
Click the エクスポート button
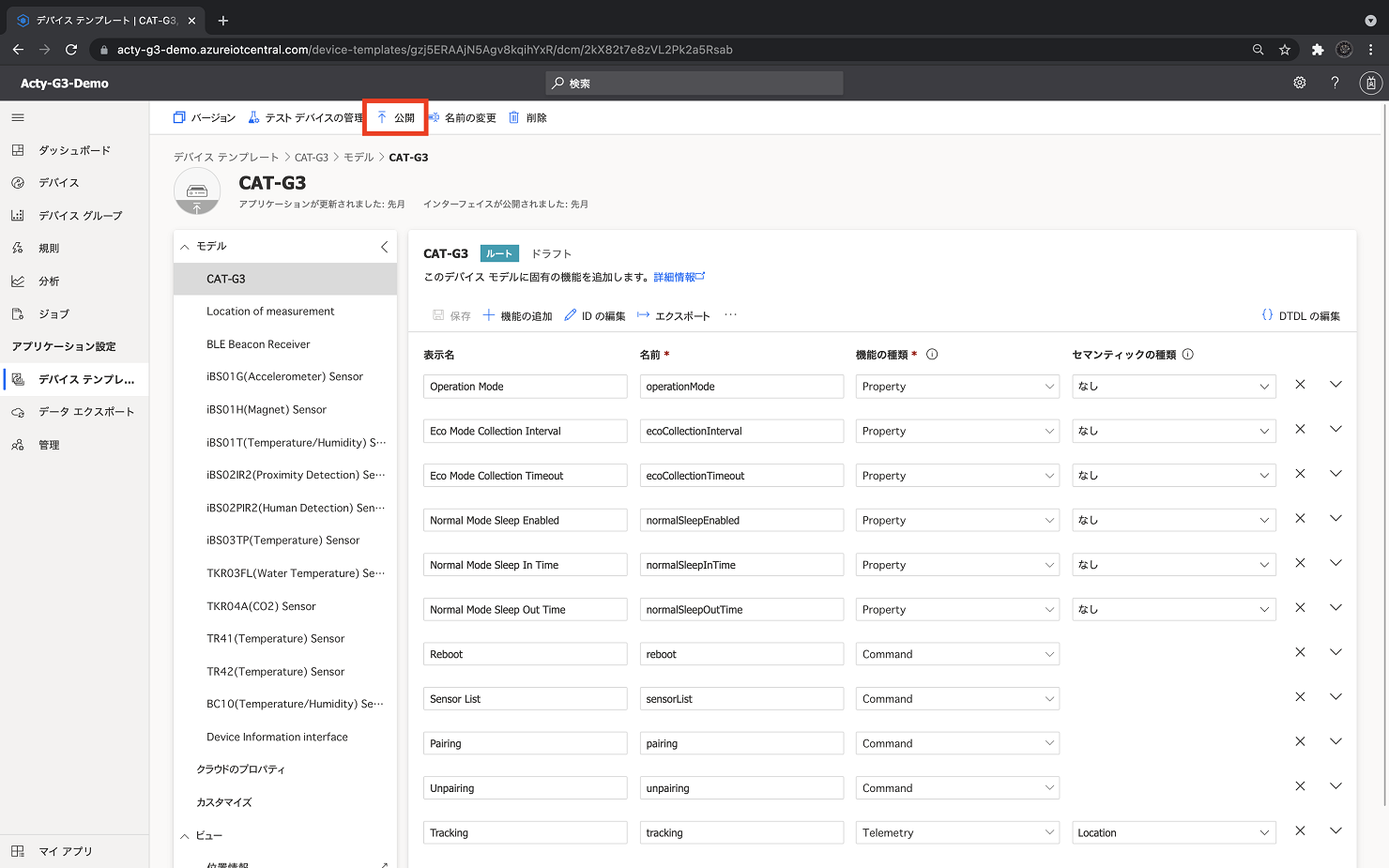pos(673,315)
